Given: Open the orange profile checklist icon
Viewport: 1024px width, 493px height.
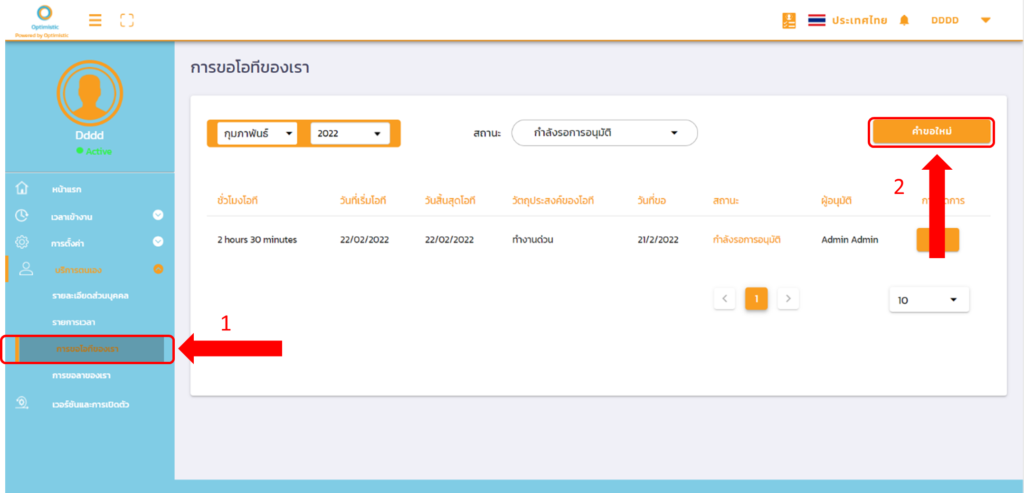Looking at the screenshot, I should (789, 20).
